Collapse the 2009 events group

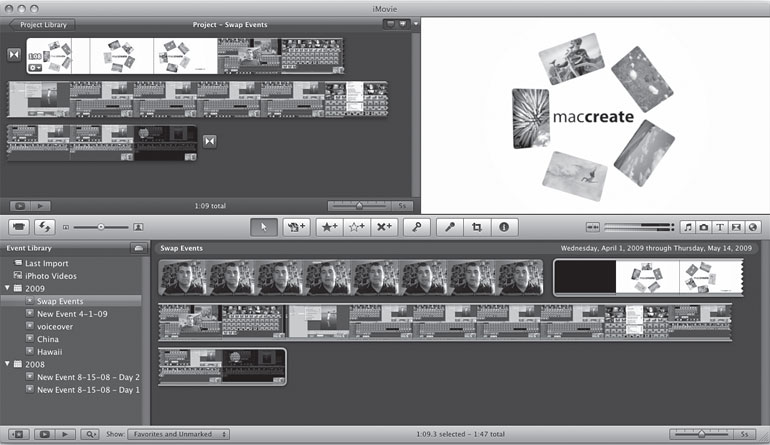(x=8, y=288)
